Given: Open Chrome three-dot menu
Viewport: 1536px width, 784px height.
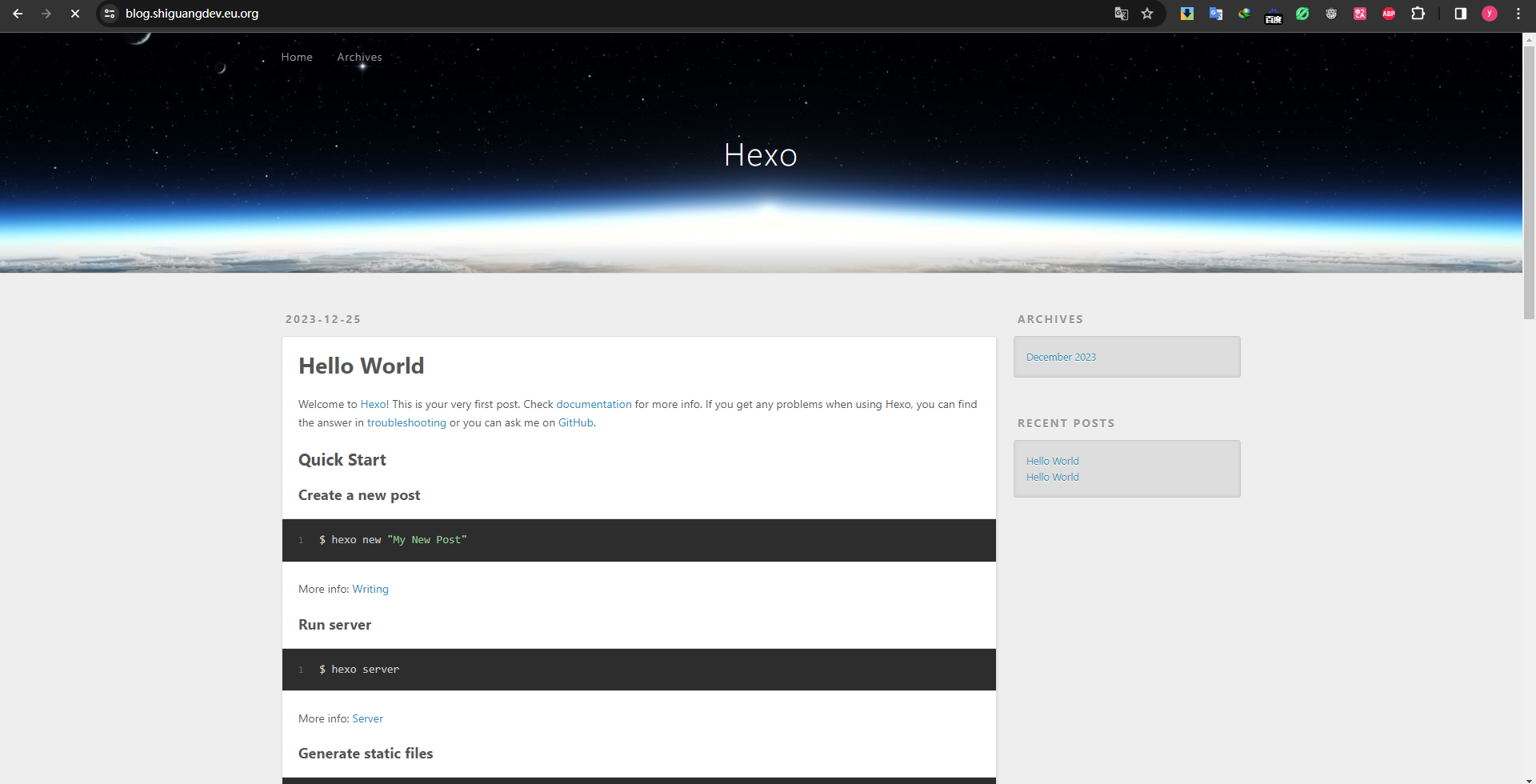Looking at the screenshot, I should click(1518, 14).
